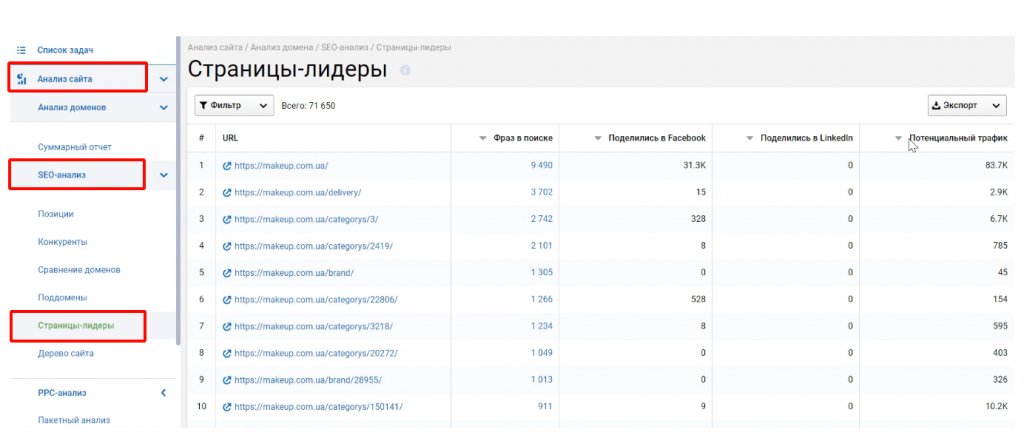This screenshot has width=1024, height=438.
Task: Open Поддомены in sidebar
Action: click(x=63, y=298)
